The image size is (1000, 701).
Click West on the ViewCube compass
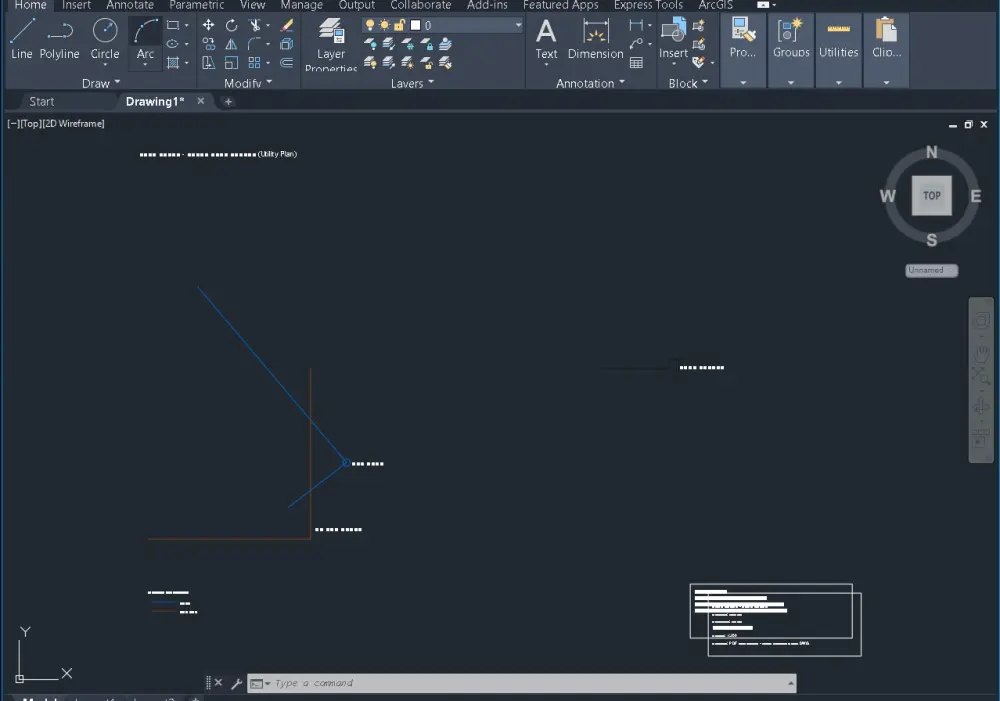click(887, 196)
